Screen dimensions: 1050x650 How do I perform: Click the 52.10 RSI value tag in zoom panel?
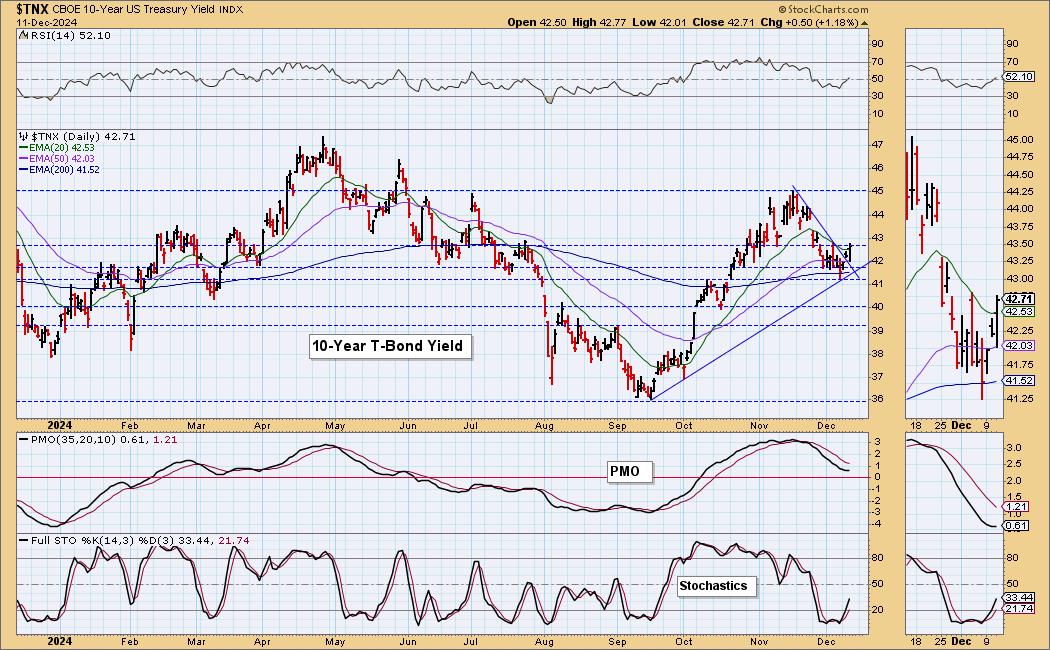pos(1019,77)
